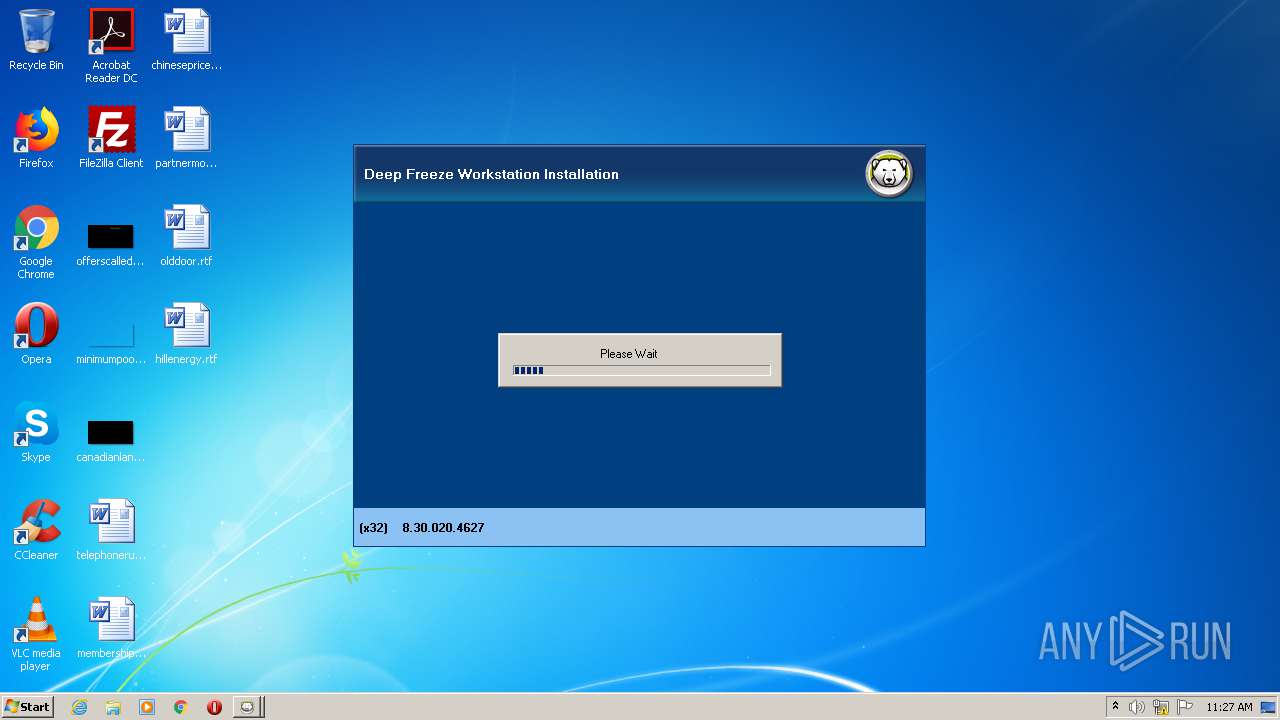Viewport: 1280px width, 720px height.
Task: Launch Acrobat Reader DC shortcut
Action: (x=111, y=46)
